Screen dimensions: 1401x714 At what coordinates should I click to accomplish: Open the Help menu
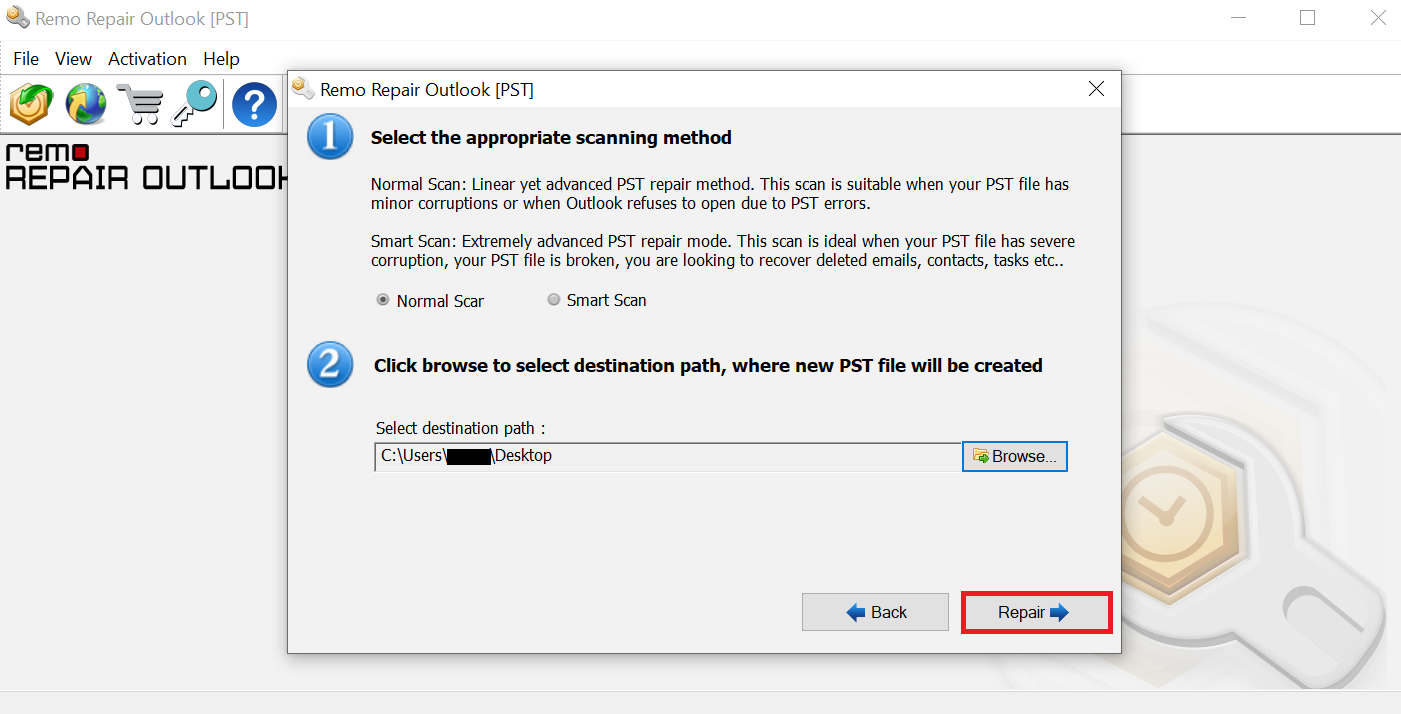pyautogui.click(x=221, y=59)
